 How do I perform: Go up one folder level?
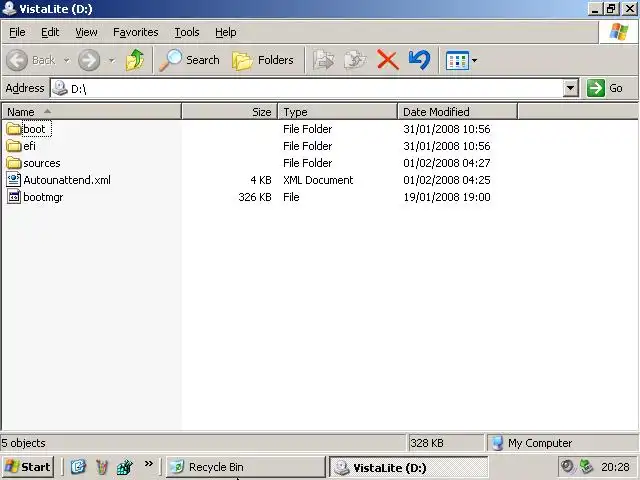135,60
